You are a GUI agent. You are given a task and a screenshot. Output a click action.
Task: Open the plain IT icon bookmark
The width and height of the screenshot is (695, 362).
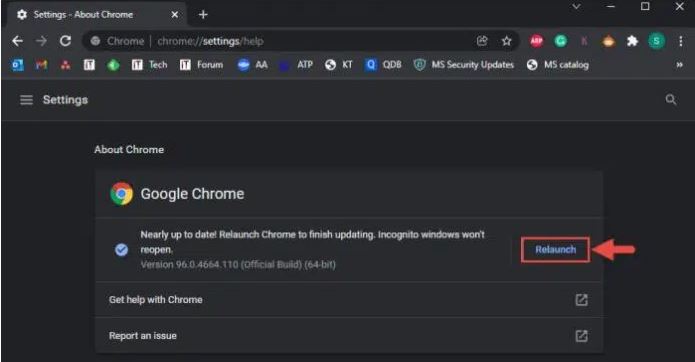click(90, 65)
